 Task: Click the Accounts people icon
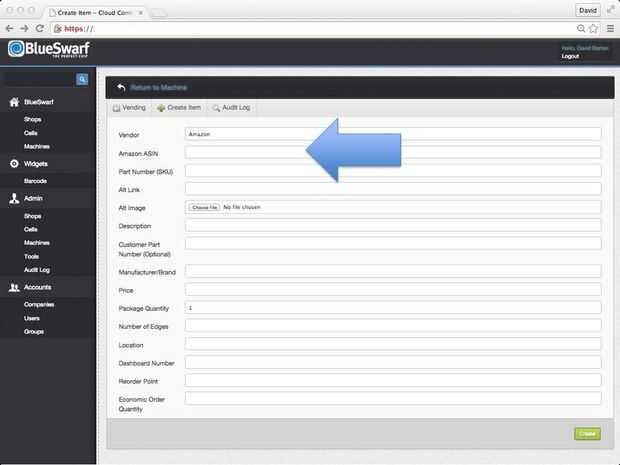[14, 287]
